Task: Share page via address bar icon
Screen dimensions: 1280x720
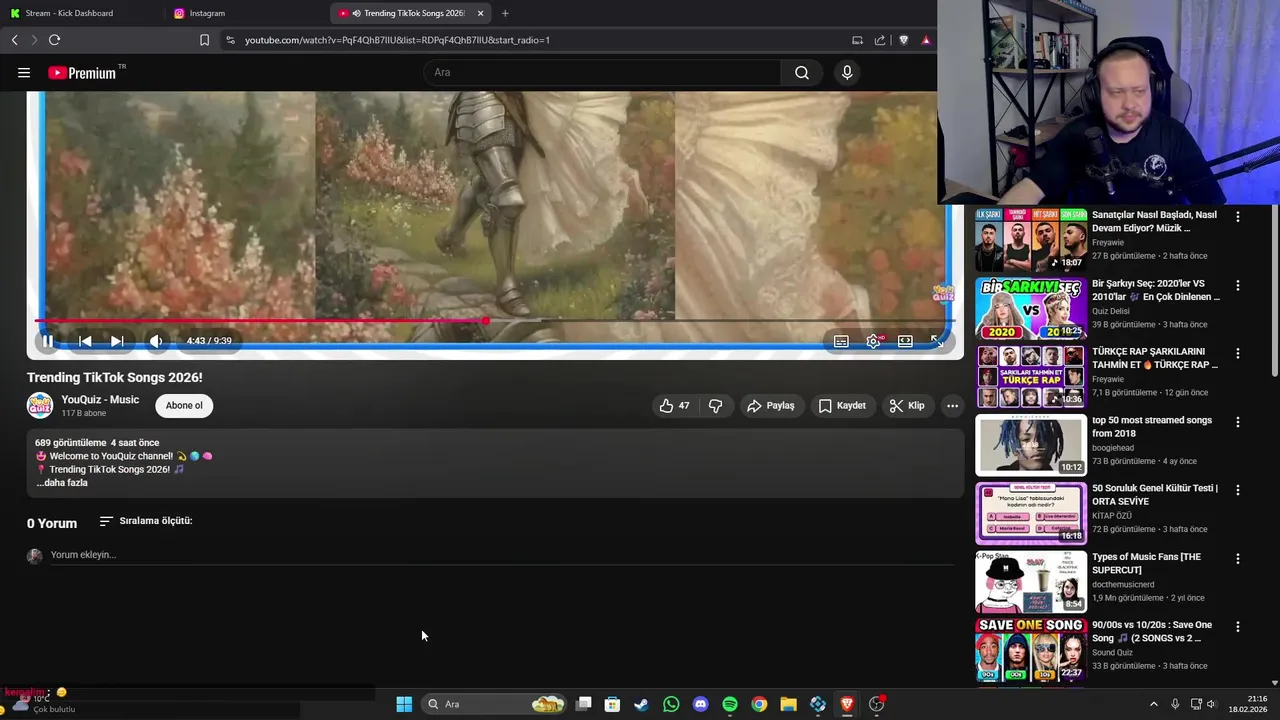Action: (x=880, y=40)
